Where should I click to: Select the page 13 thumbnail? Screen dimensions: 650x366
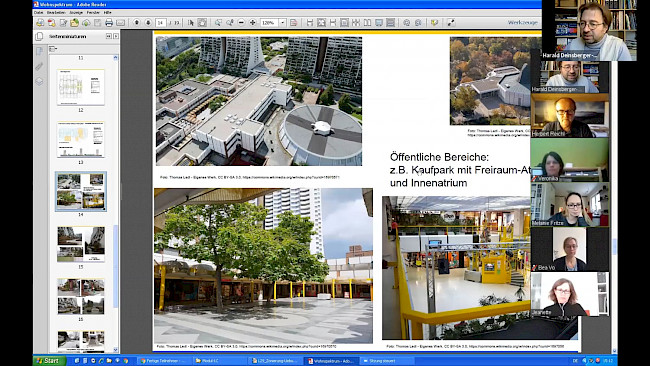click(x=81, y=140)
